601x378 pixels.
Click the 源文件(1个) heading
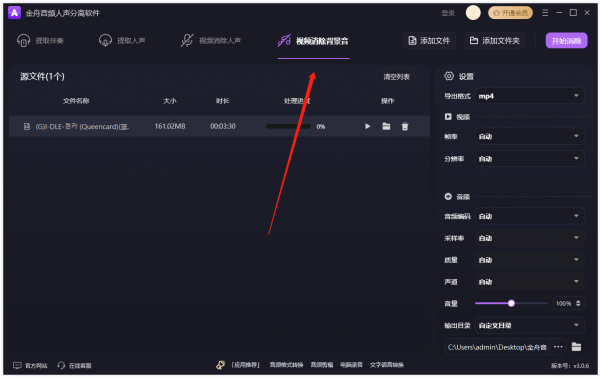[x=42, y=76]
